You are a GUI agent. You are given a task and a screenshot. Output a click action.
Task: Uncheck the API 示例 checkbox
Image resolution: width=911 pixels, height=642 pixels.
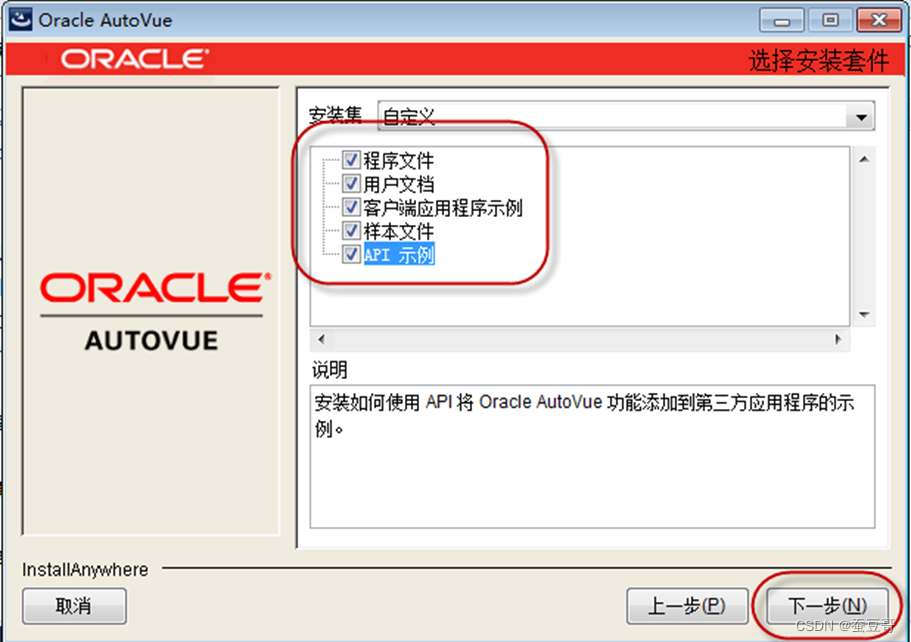tap(351, 254)
